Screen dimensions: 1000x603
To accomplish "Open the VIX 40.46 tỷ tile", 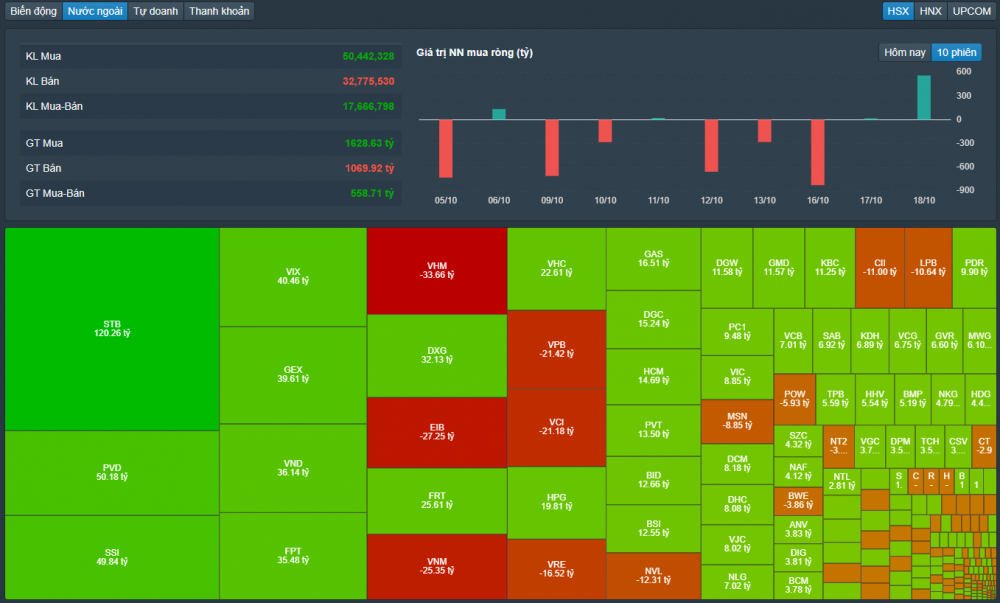I will pyautogui.click(x=293, y=277).
